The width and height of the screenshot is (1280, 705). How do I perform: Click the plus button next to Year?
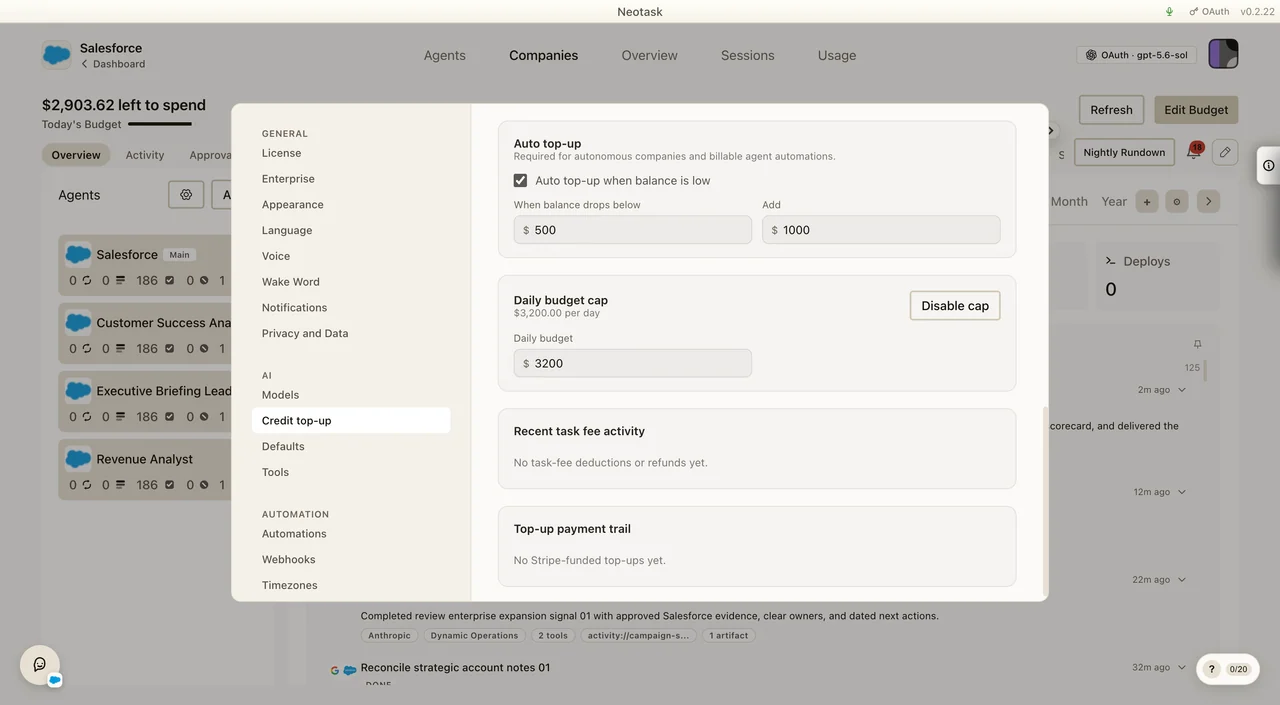click(1147, 201)
